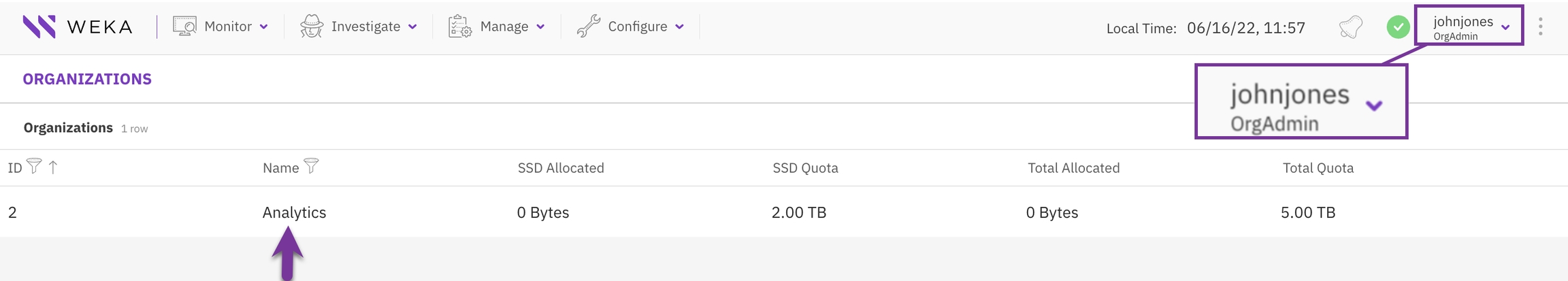Click the WEKA logo icon
Screen dimensions: 1568x281
(39, 27)
